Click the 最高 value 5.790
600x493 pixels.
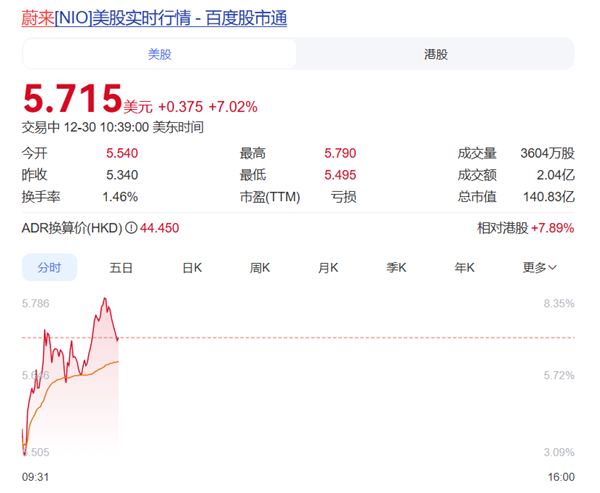pyautogui.click(x=340, y=153)
